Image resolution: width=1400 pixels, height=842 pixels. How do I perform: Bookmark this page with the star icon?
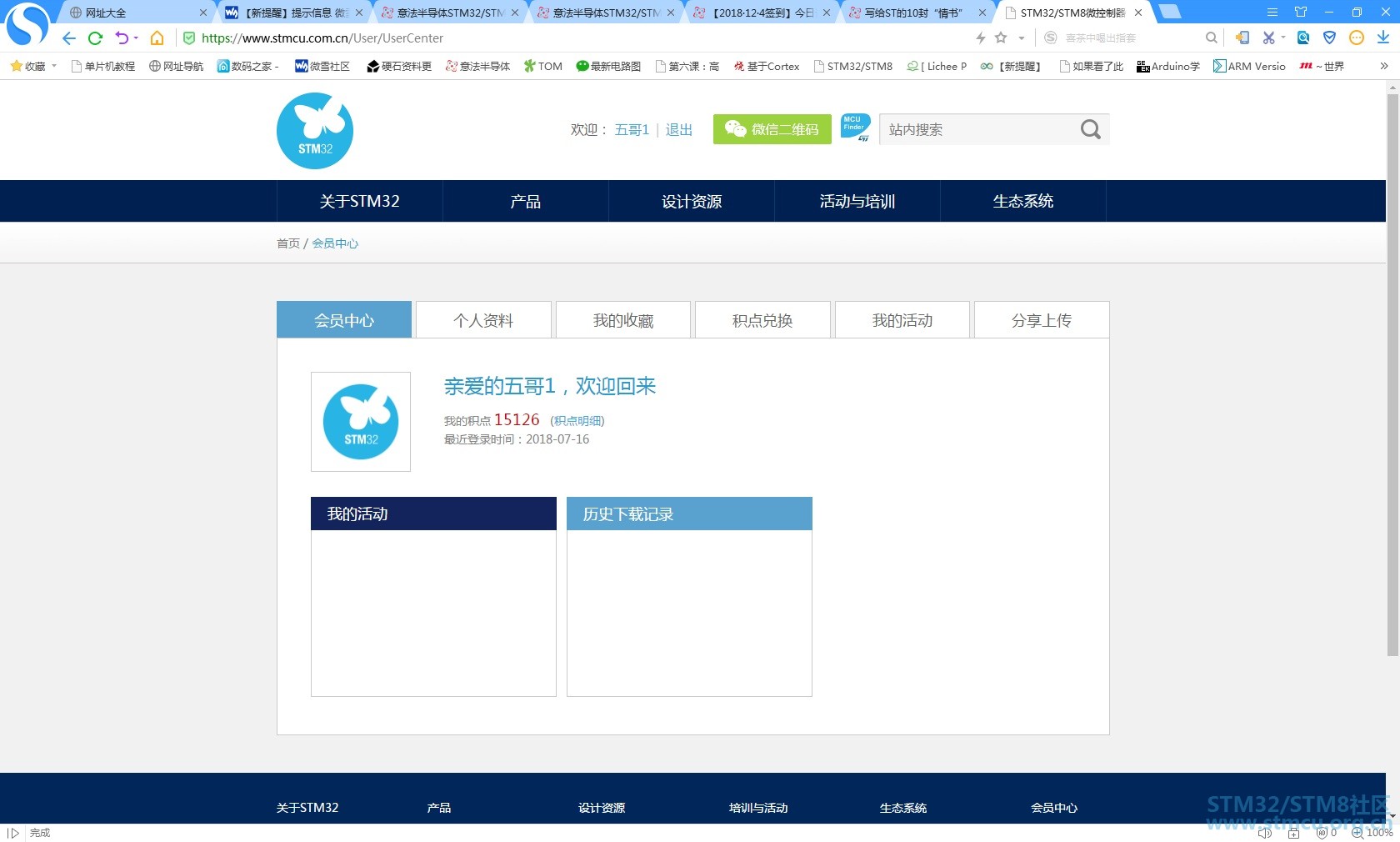coord(1001,38)
